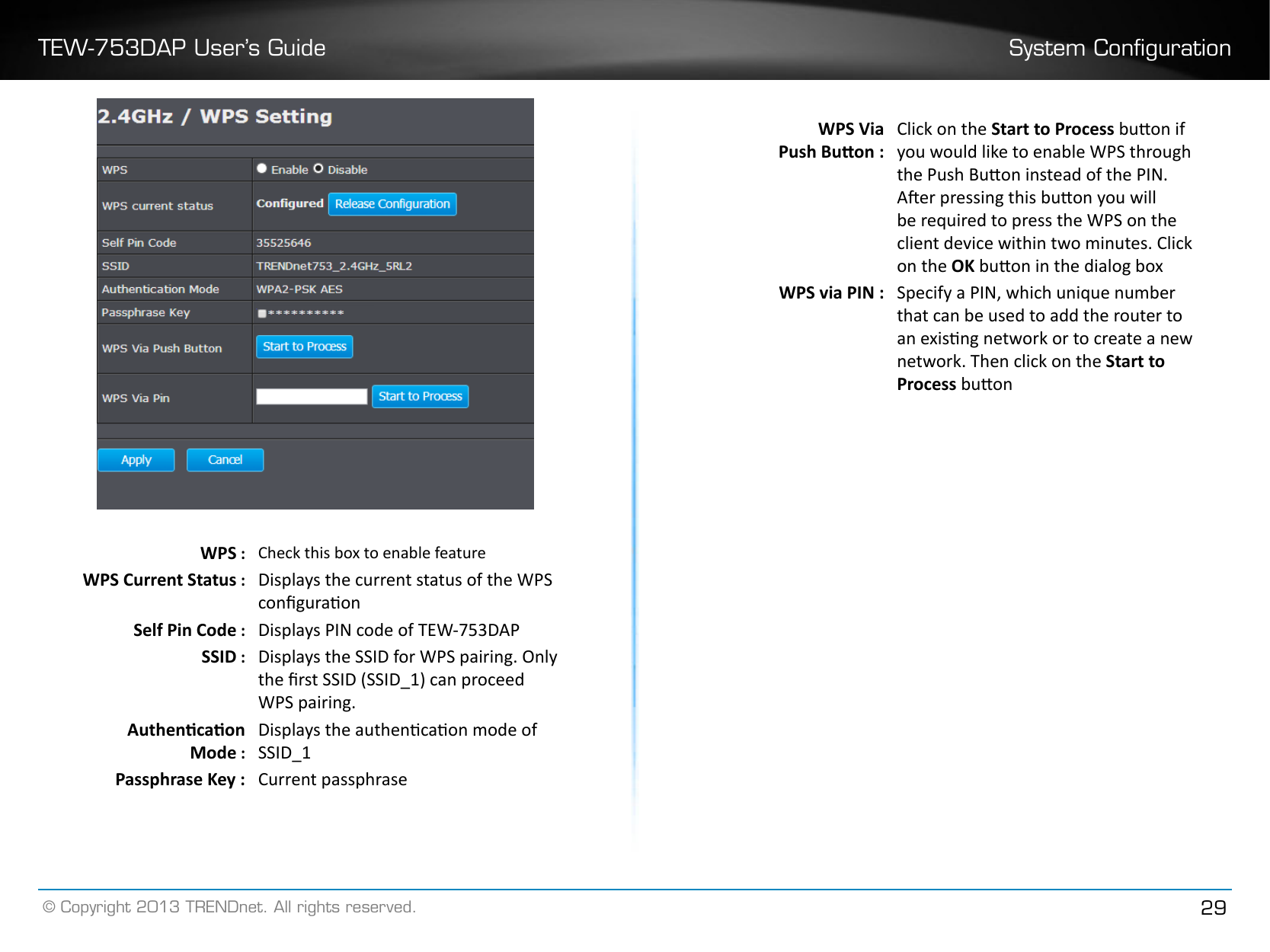Select the WPS Disable radio button

(x=318, y=168)
